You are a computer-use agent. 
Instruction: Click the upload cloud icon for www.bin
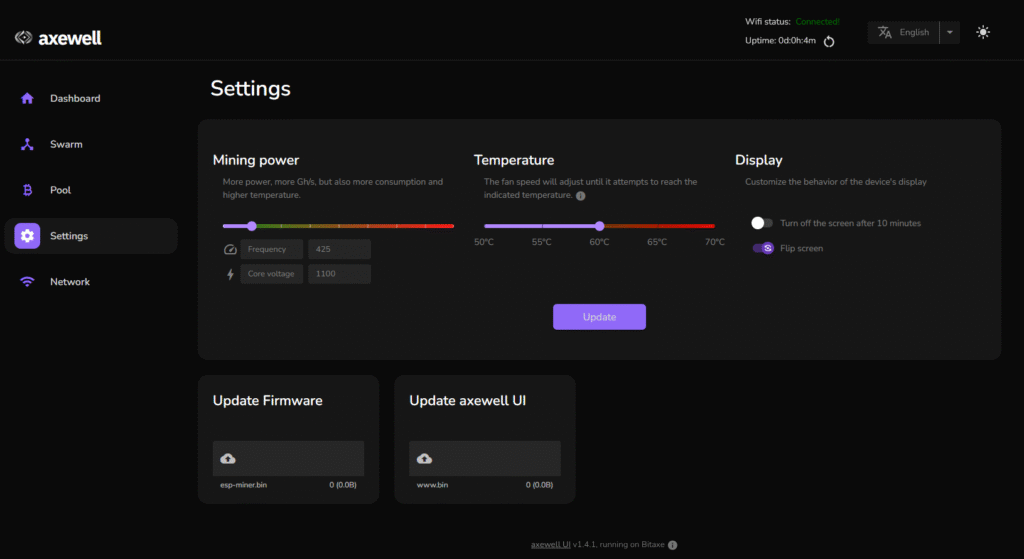[424, 458]
